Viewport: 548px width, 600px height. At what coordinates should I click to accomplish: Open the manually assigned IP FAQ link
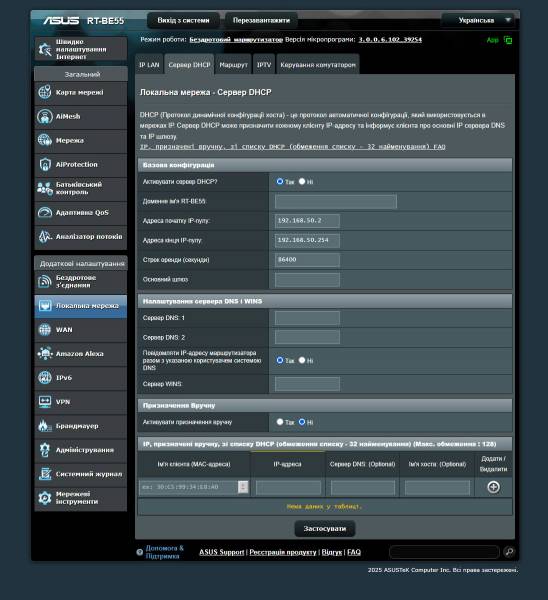(293, 147)
